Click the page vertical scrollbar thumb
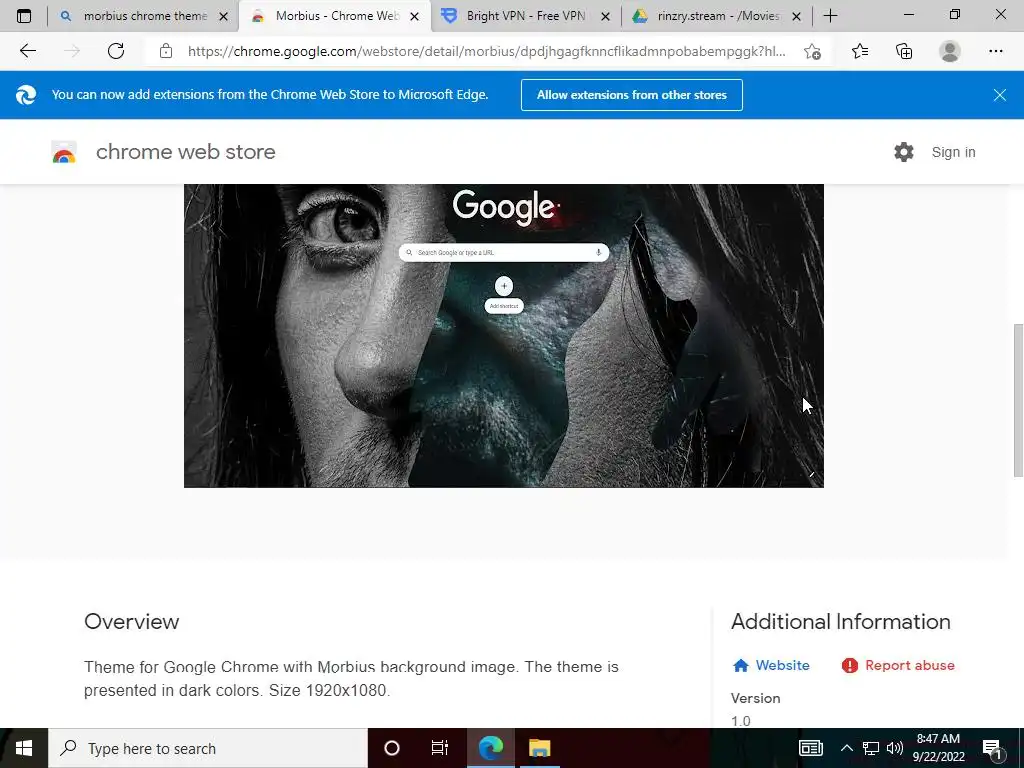Image resolution: width=1024 pixels, height=768 pixels. click(x=1017, y=400)
